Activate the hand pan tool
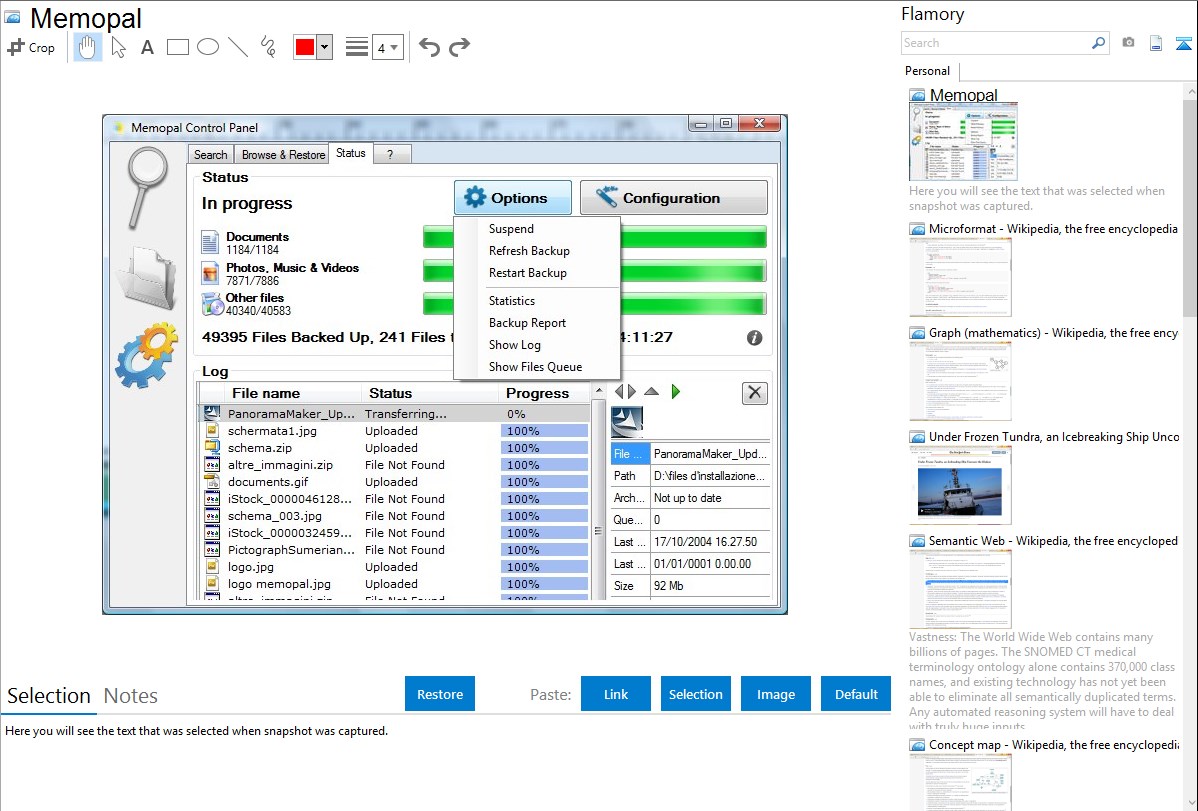The width and height of the screenshot is (1198, 811). (x=88, y=47)
